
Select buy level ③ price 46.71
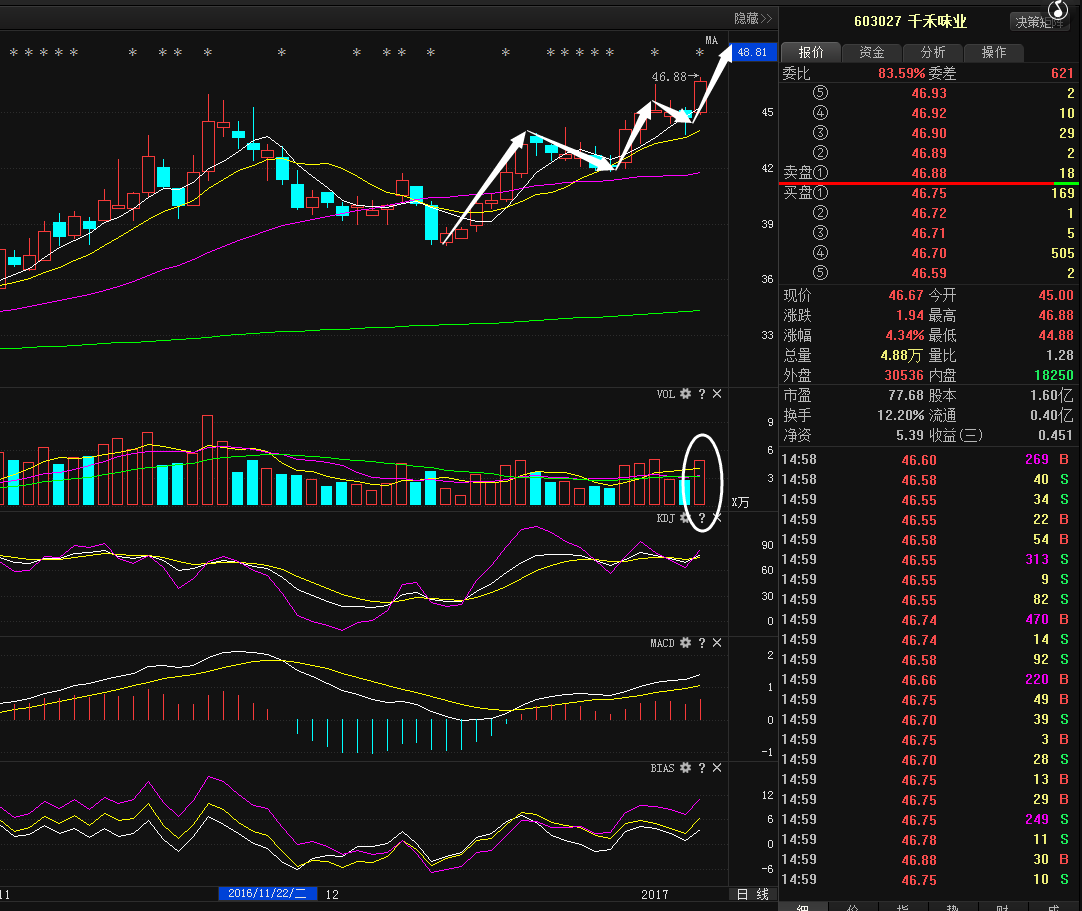[x=929, y=233]
